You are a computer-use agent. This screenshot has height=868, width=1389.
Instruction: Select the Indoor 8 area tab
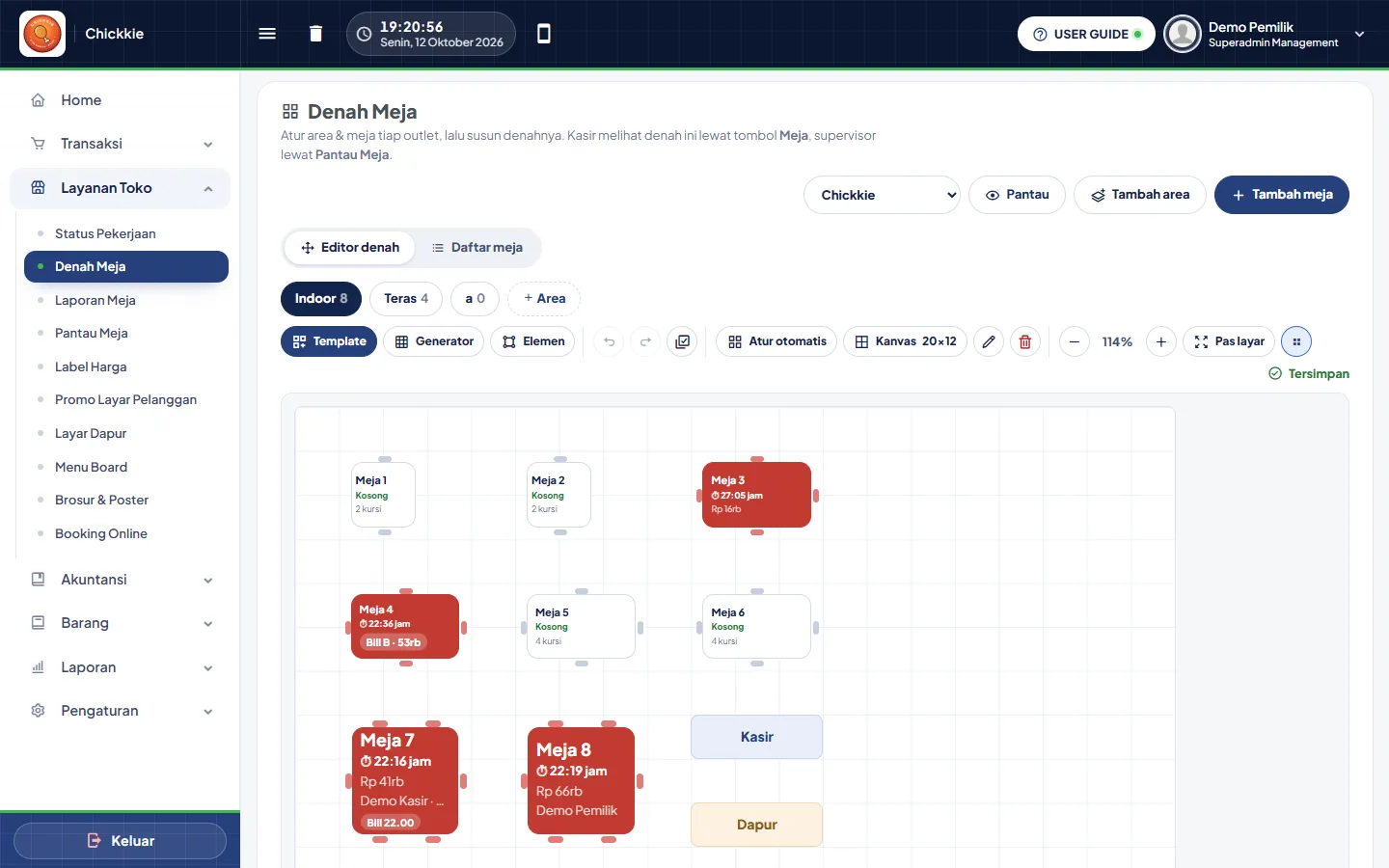tap(321, 299)
